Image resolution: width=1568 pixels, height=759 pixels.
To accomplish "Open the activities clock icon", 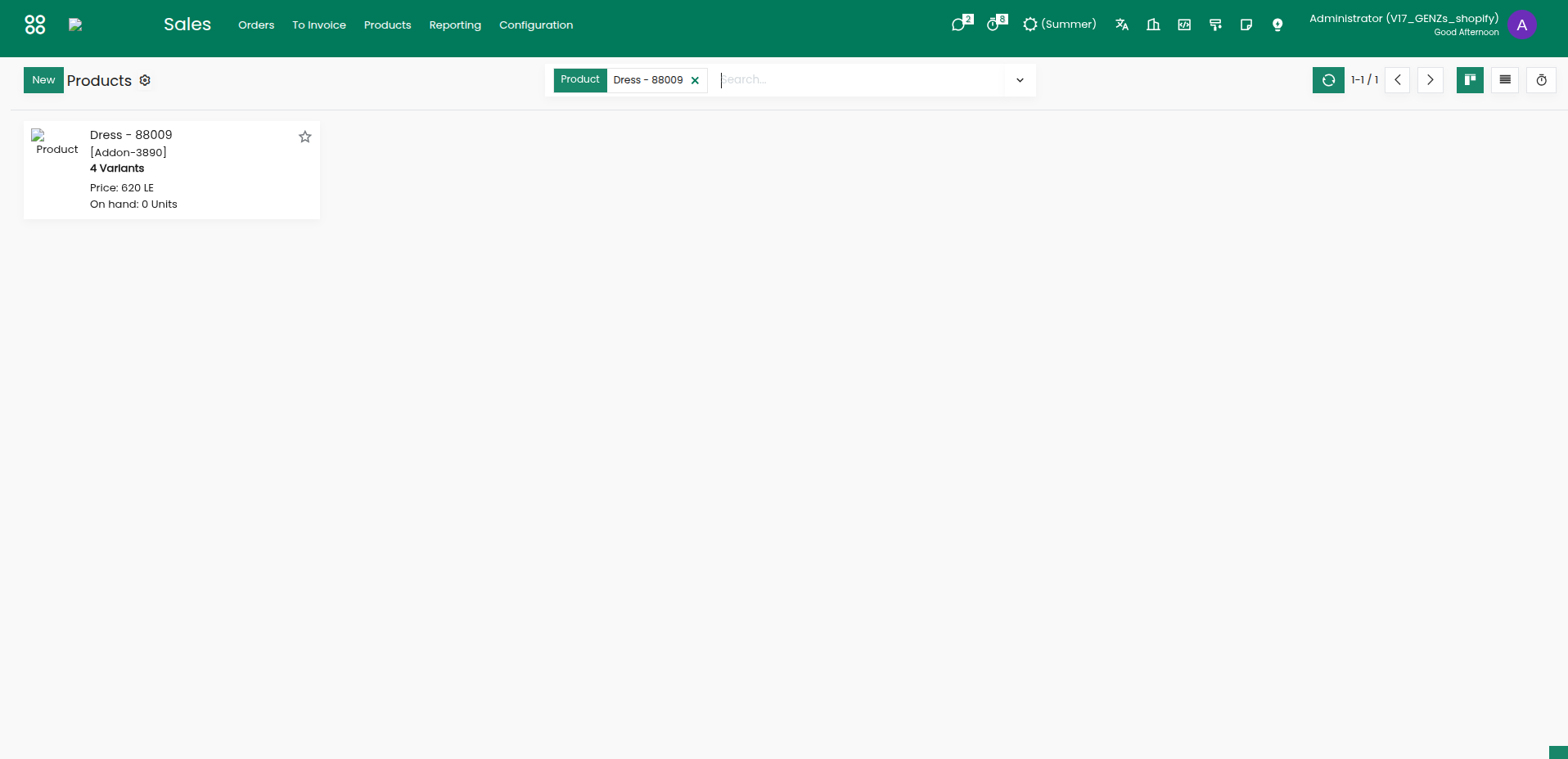I will (x=994, y=25).
